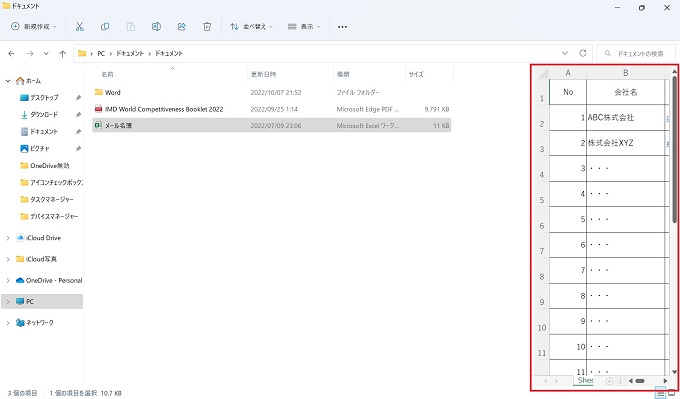This screenshot has height=399, width=680.
Task: Click the preview scroll down arrow
Action: coord(675,372)
